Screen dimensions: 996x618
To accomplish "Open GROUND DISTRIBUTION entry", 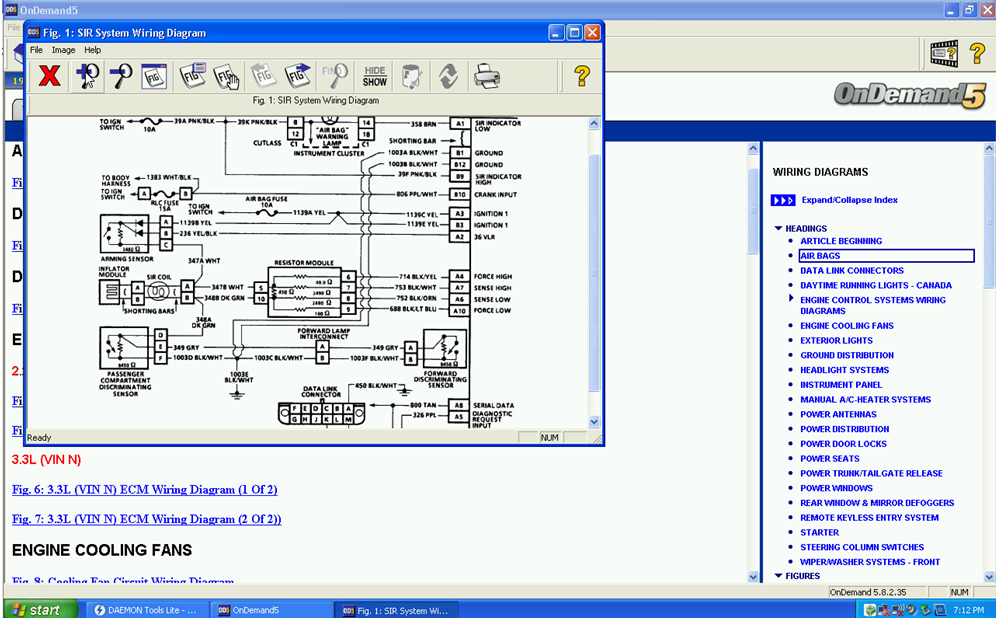I will click(x=847, y=356).
